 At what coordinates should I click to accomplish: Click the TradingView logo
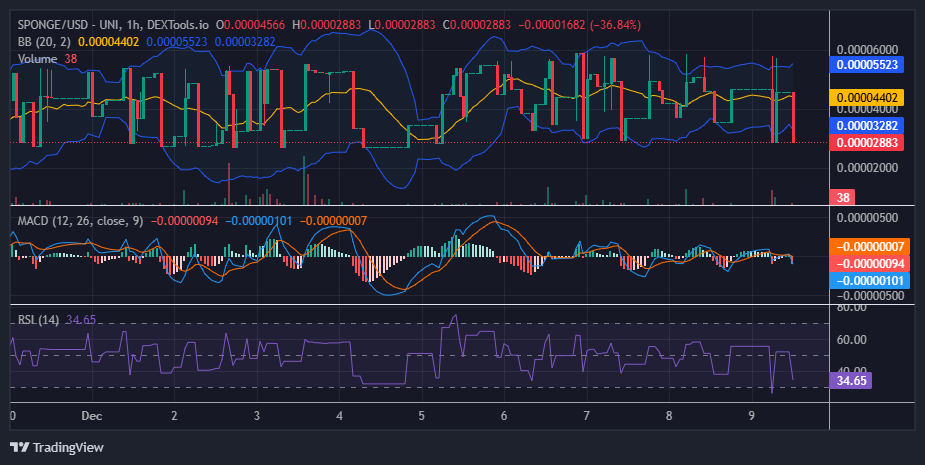(57, 447)
